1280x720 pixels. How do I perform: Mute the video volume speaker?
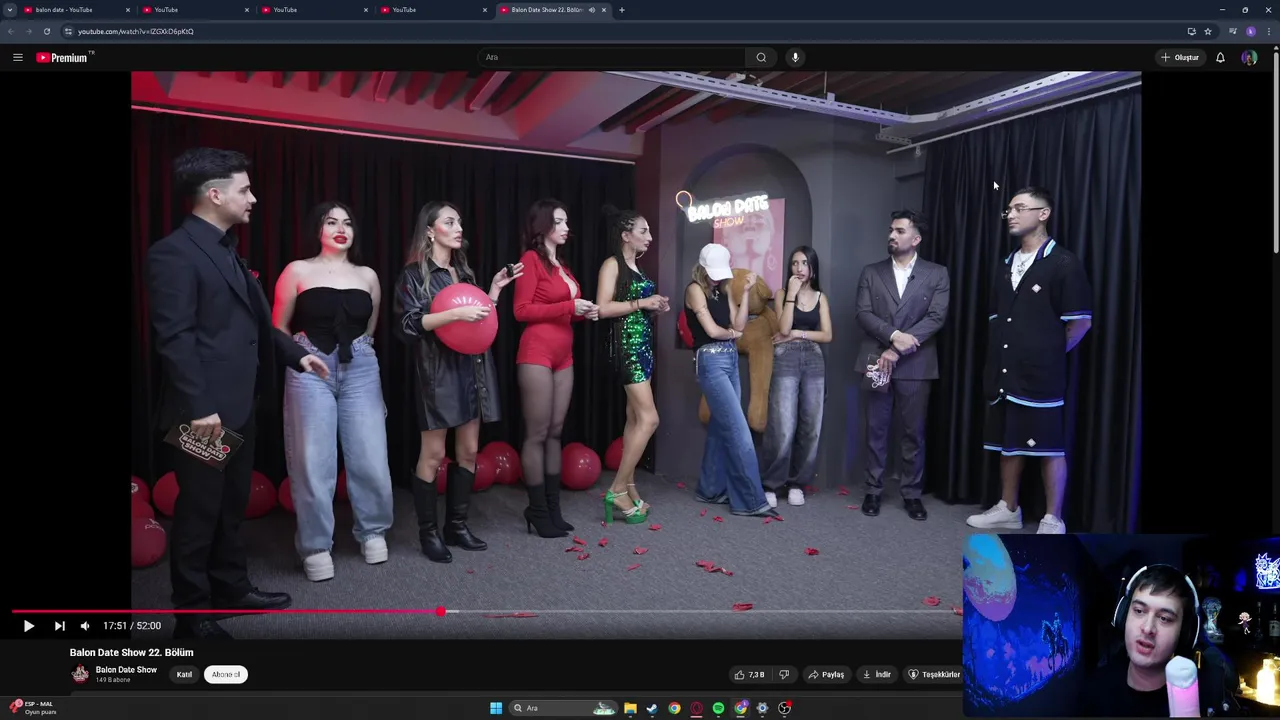85,626
